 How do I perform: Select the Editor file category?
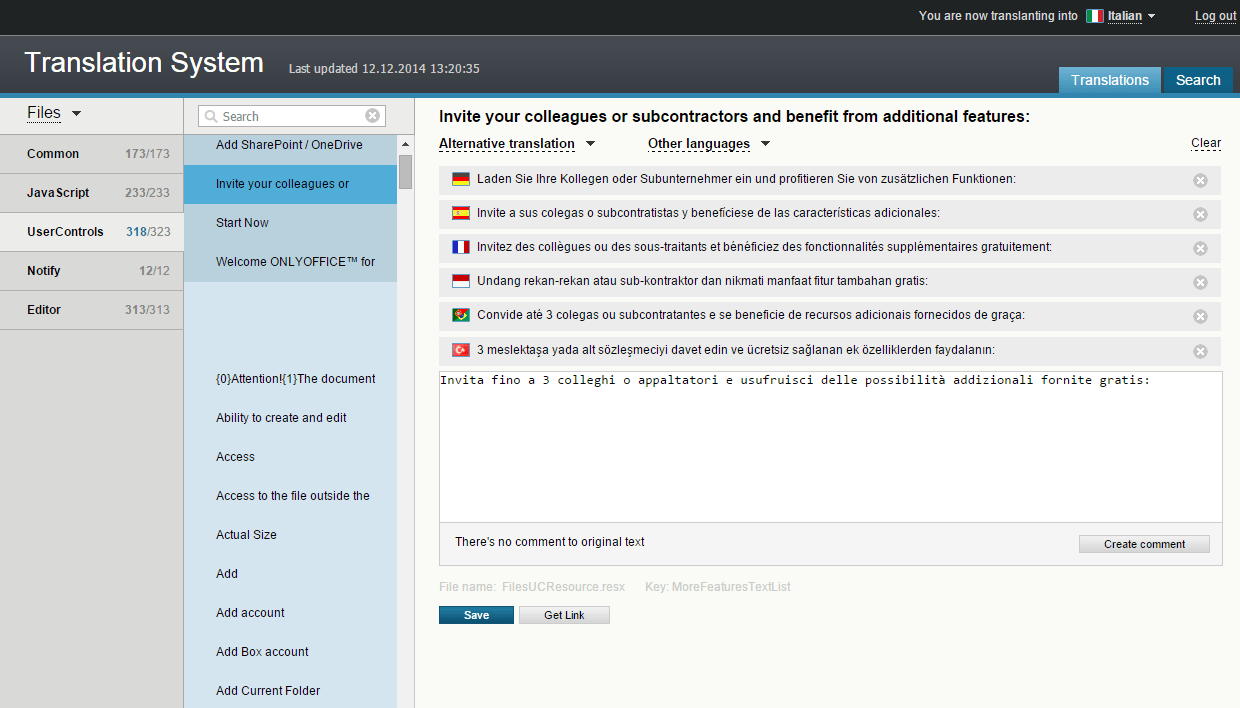click(91, 310)
